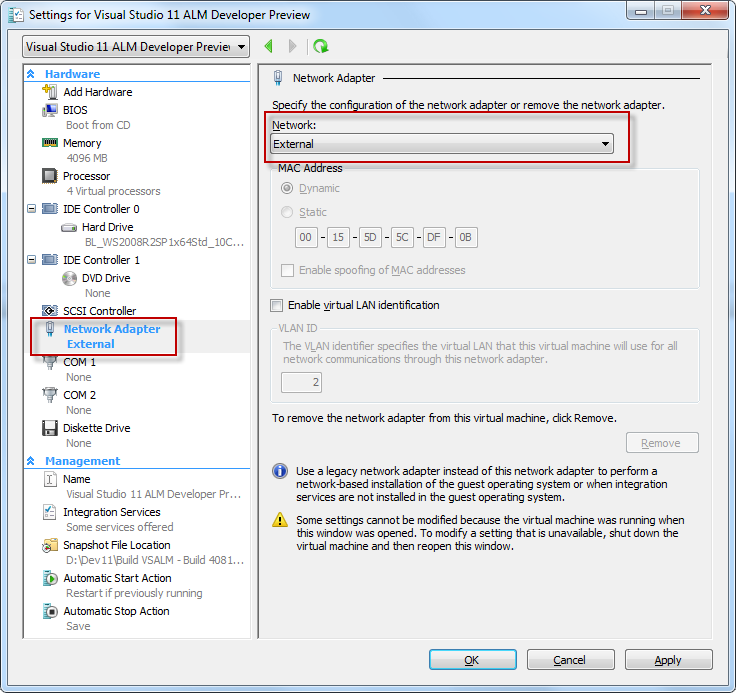Click the Hard Drive icon
736x693 pixels.
(x=69, y=228)
